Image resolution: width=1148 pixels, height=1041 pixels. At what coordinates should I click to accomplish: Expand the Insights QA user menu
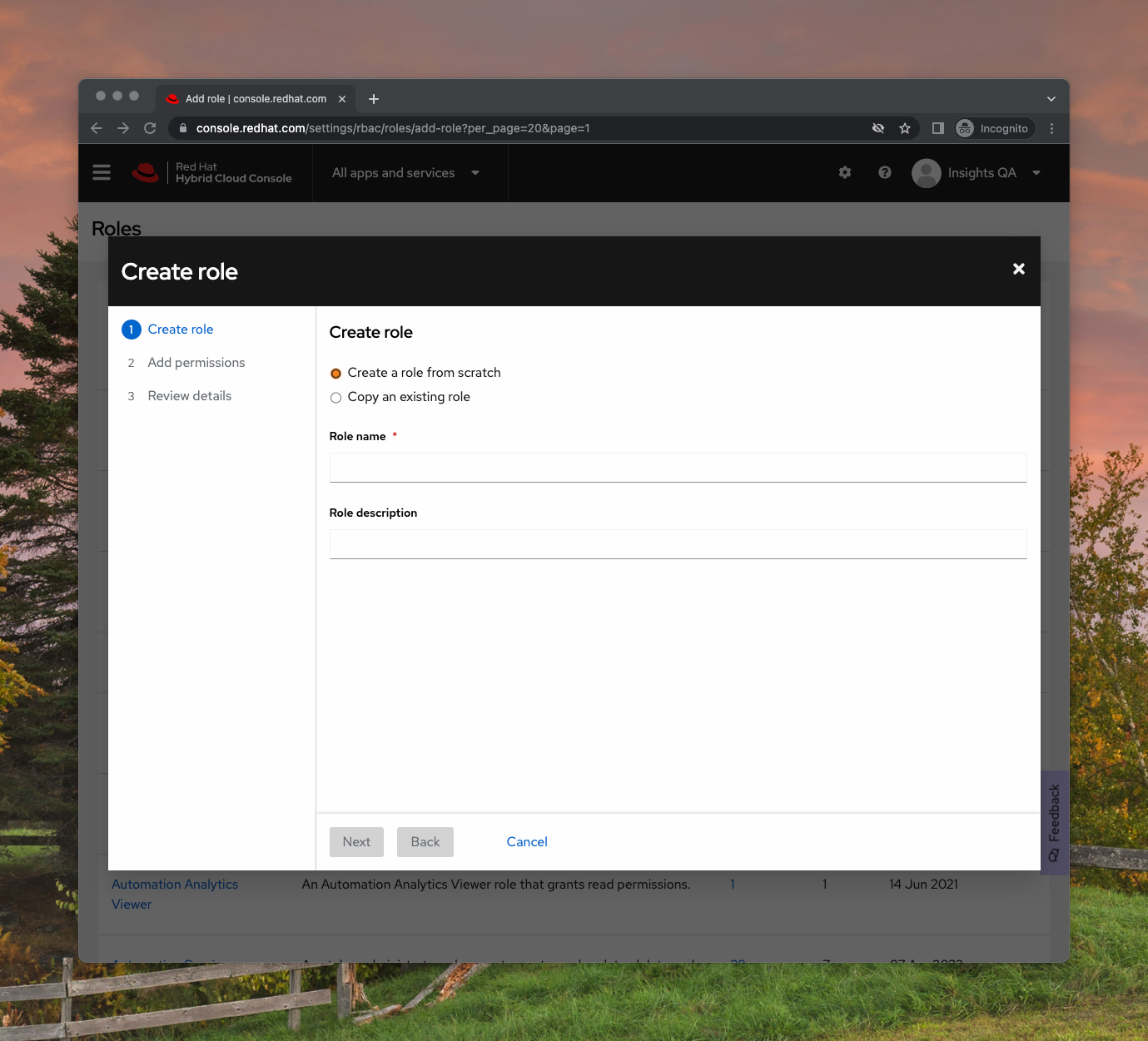[1036, 173]
